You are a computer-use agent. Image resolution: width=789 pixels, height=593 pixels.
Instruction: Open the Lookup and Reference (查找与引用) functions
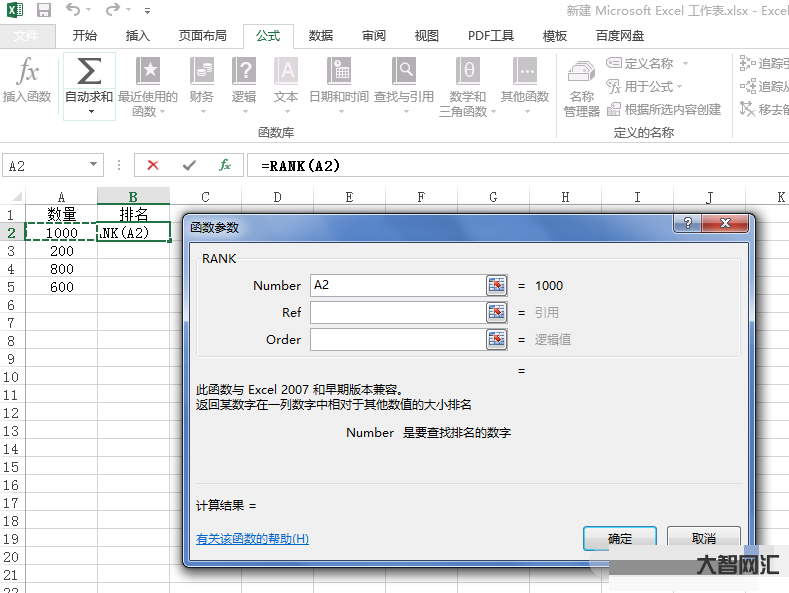[x=404, y=72]
